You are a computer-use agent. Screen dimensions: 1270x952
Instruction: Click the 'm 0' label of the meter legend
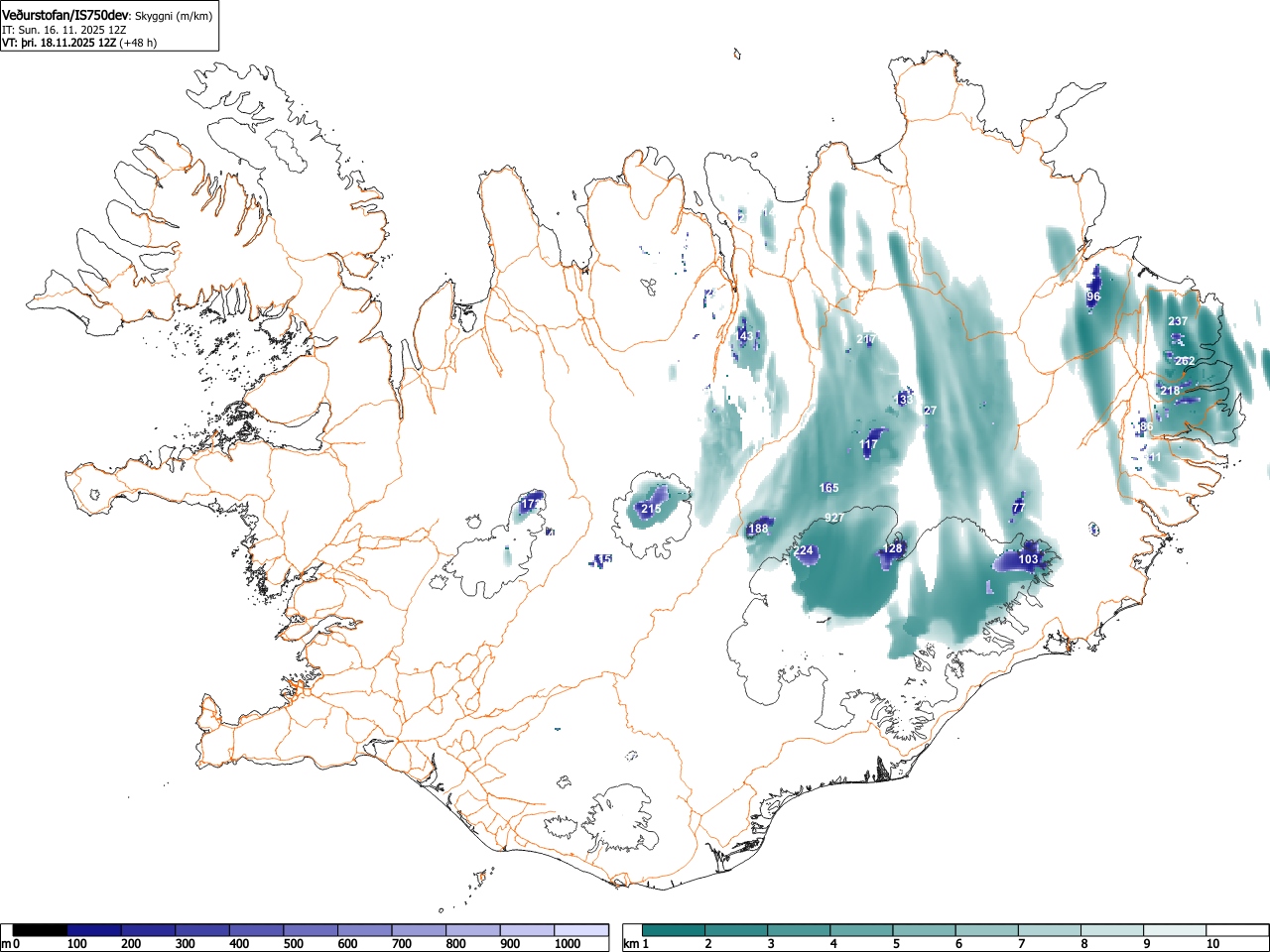(x=11, y=944)
